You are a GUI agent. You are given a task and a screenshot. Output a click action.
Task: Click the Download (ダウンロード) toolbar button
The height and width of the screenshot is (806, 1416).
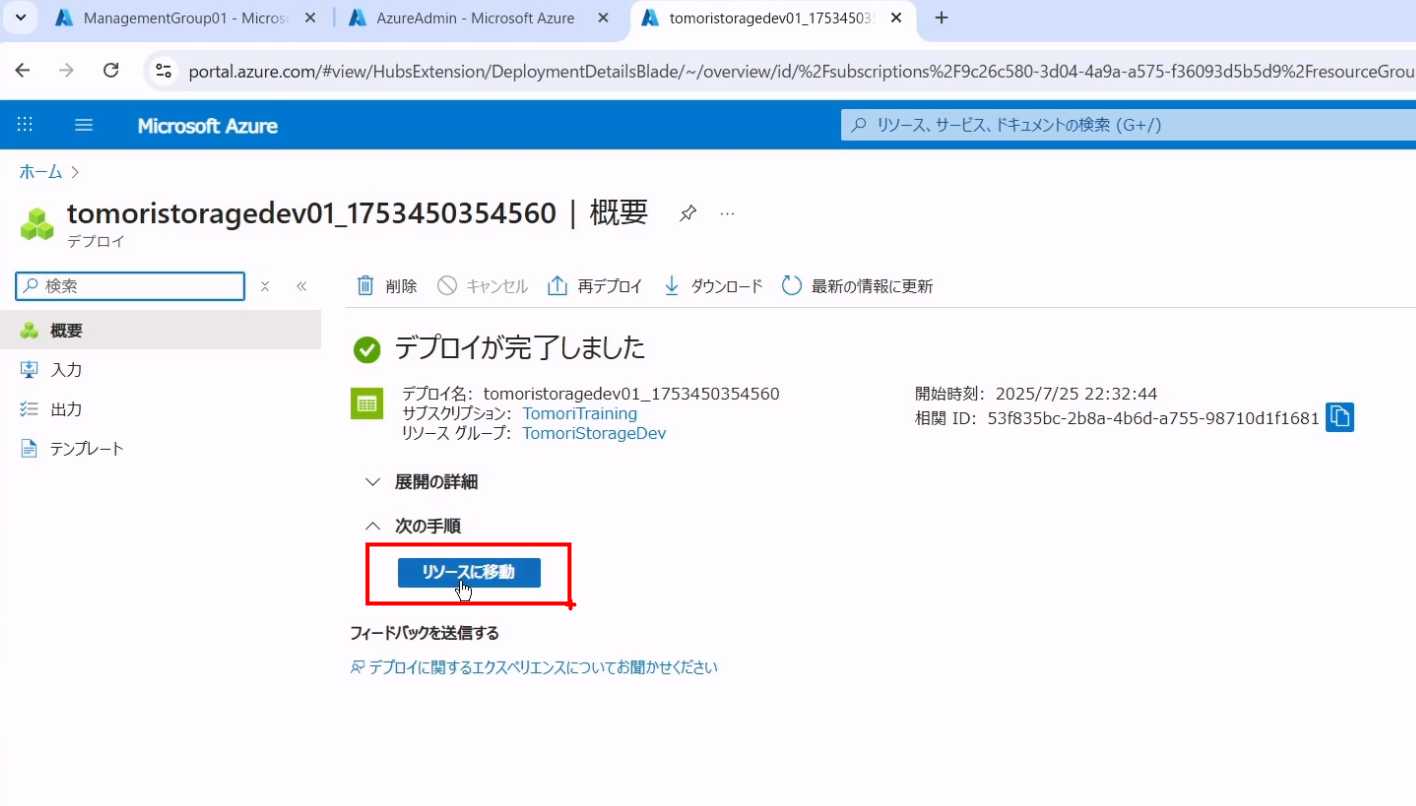[x=713, y=286]
